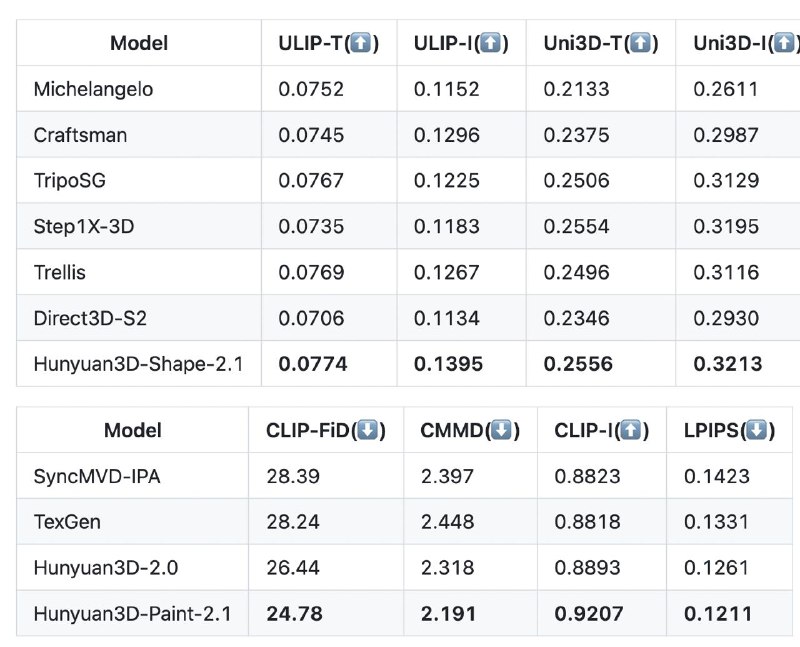Click Craftsman ULIP-T value 0.0745
The height and width of the screenshot is (647, 800).
pos(311,135)
